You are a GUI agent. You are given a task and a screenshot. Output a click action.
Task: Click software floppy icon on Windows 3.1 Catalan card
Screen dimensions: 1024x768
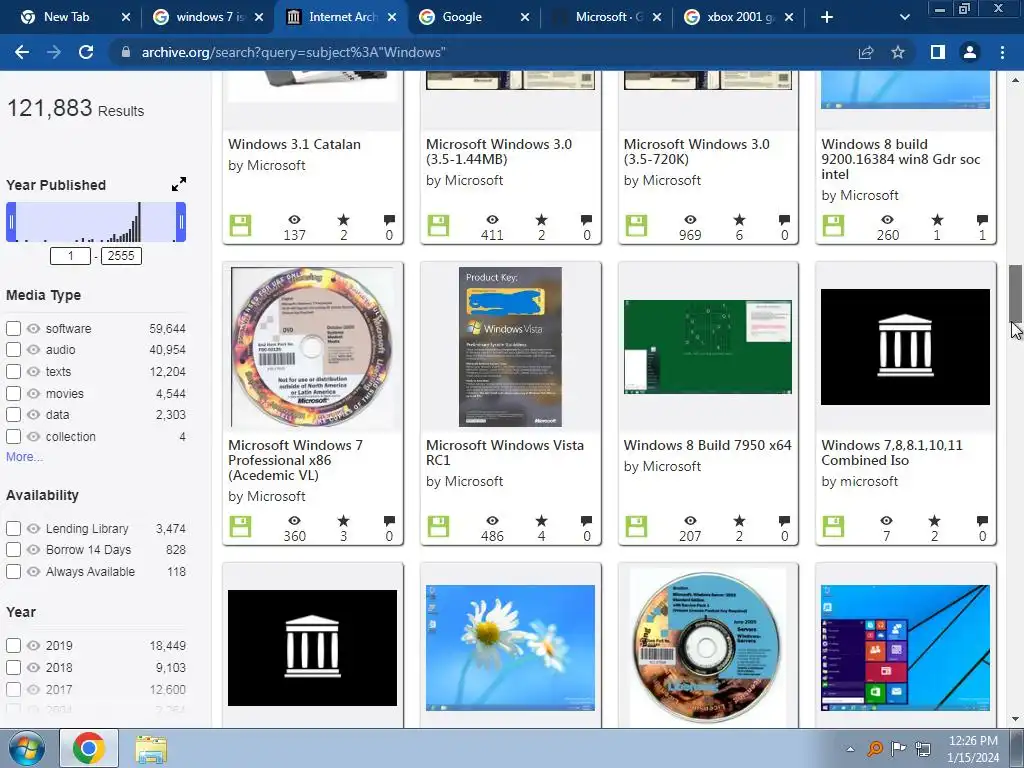pyautogui.click(x=240, y=225)
